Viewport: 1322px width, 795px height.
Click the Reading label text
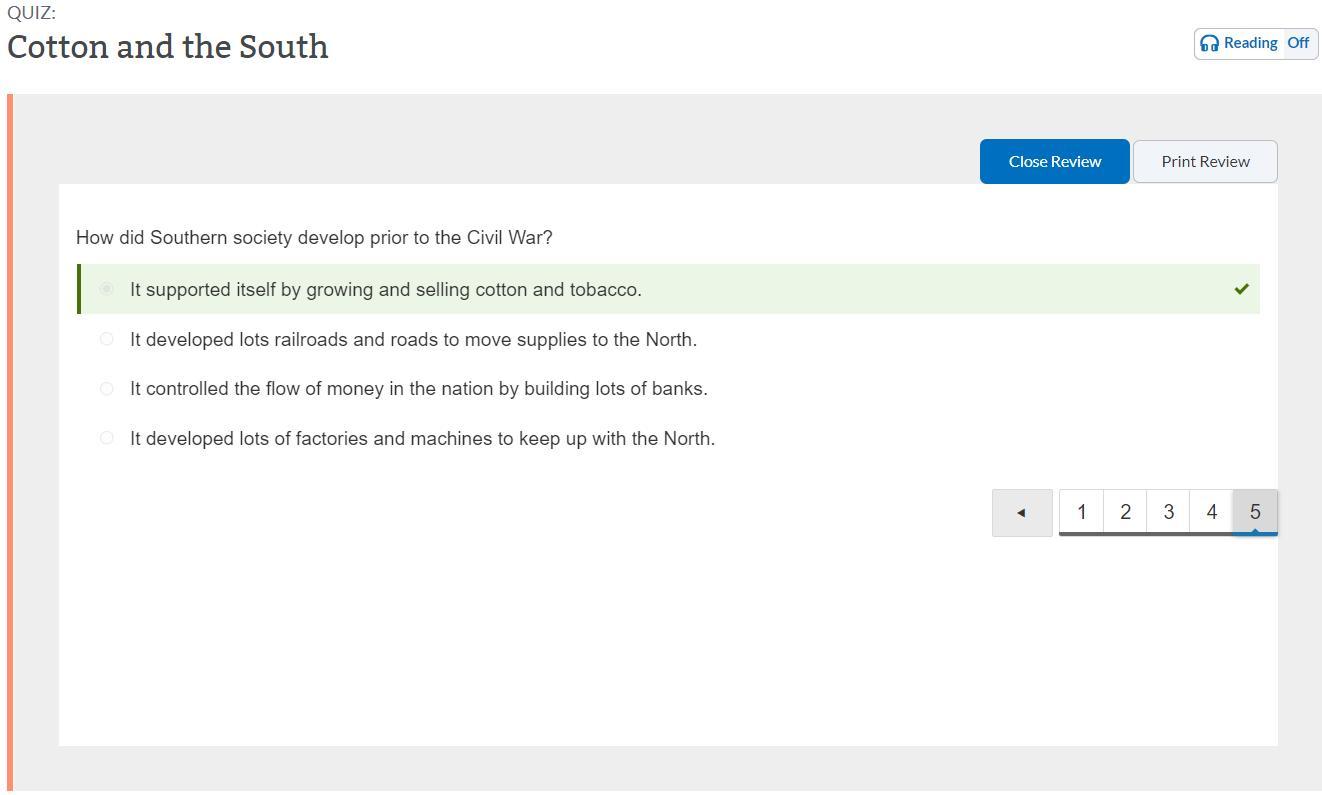point(1250,43)
